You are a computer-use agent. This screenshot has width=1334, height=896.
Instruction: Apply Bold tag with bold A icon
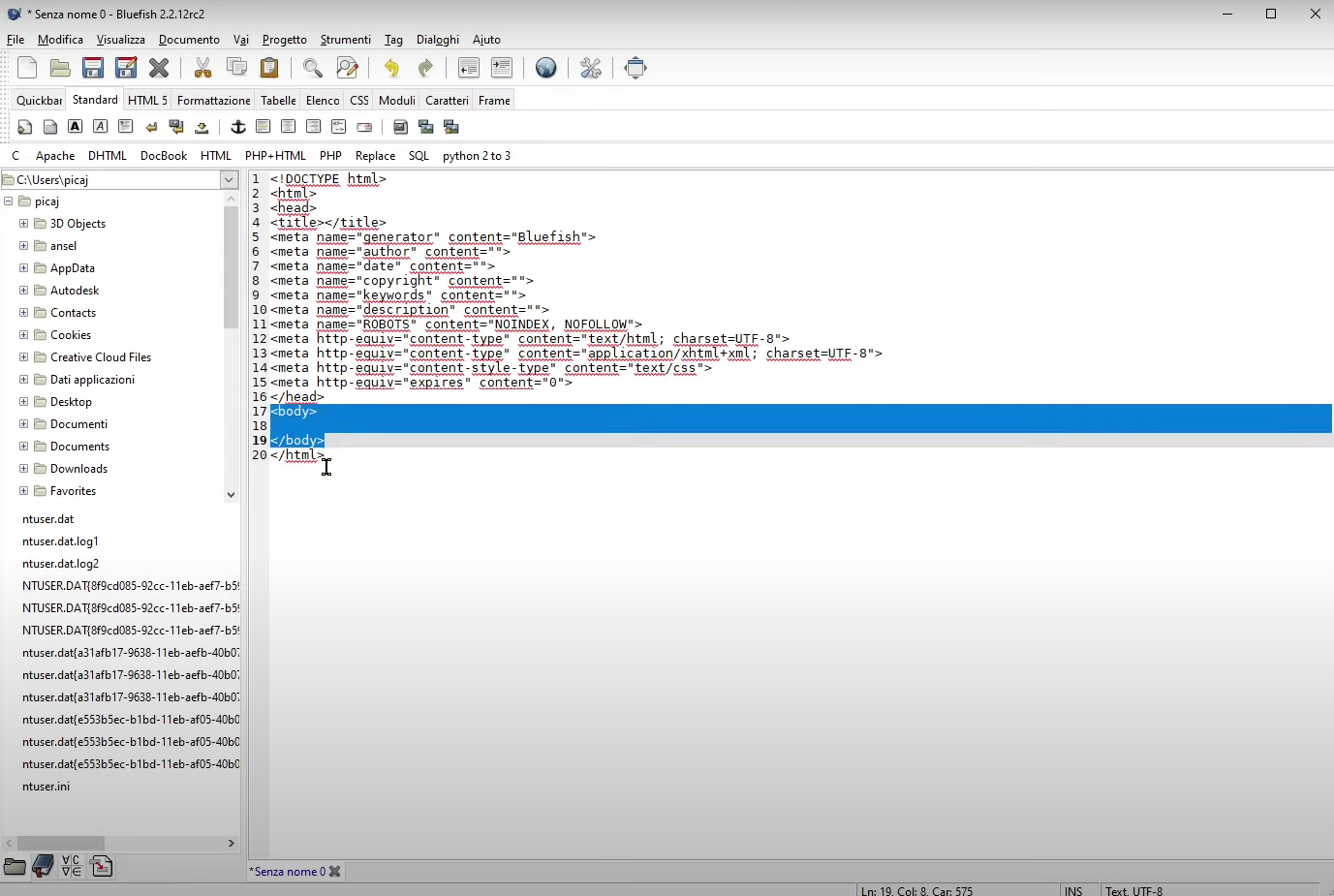tap(75, 126)
